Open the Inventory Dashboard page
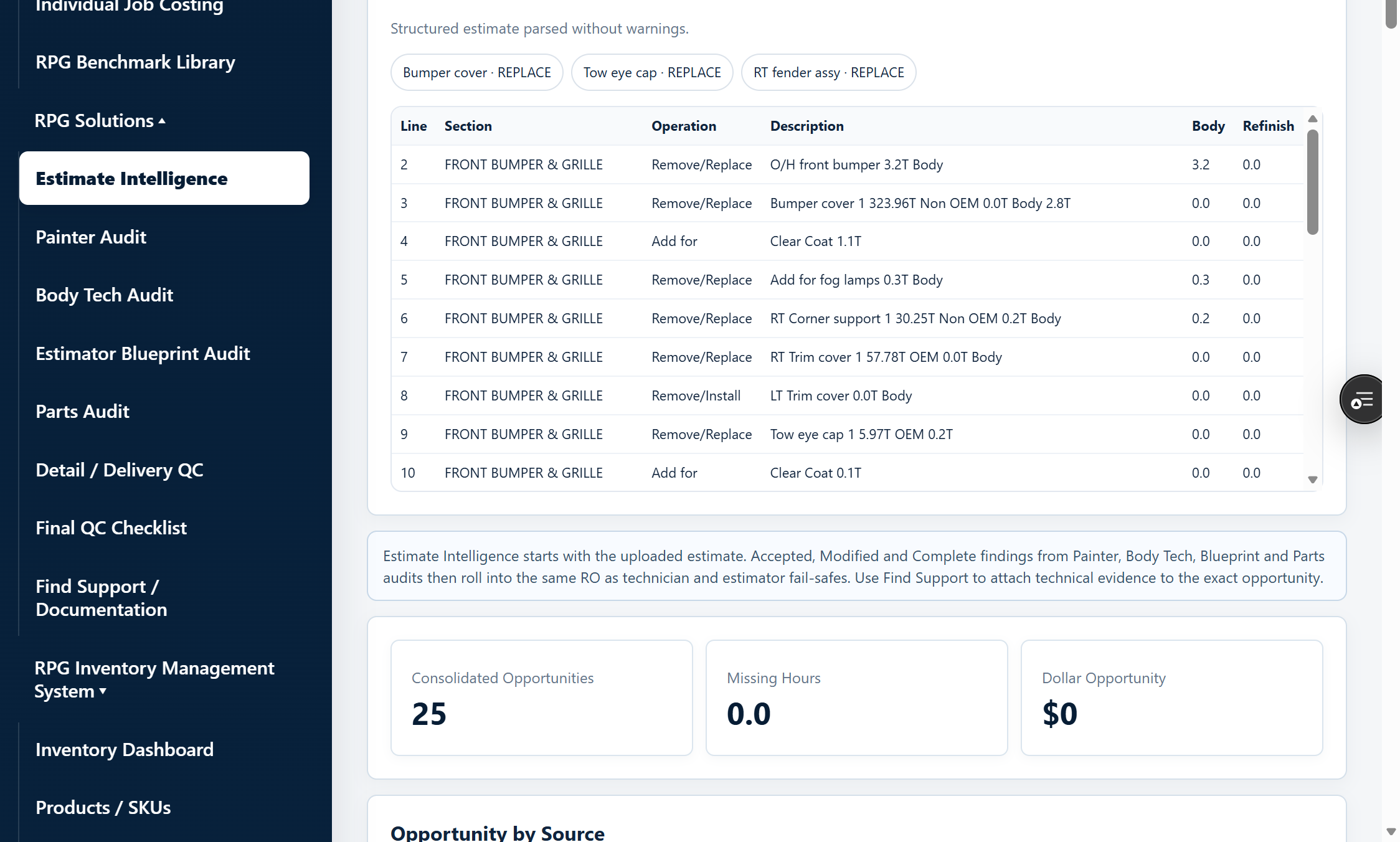This screenshot has width=1400, height=842. [x=125, y=750]
